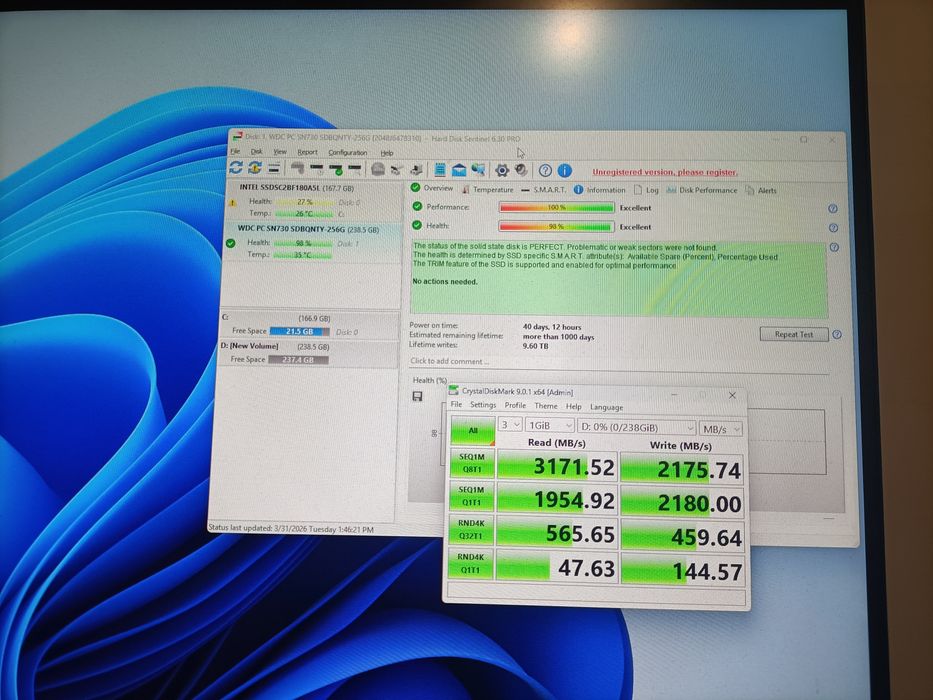Switch to the Information tab
The width and height of the screenshot is (933, 700).
(600, 190)
